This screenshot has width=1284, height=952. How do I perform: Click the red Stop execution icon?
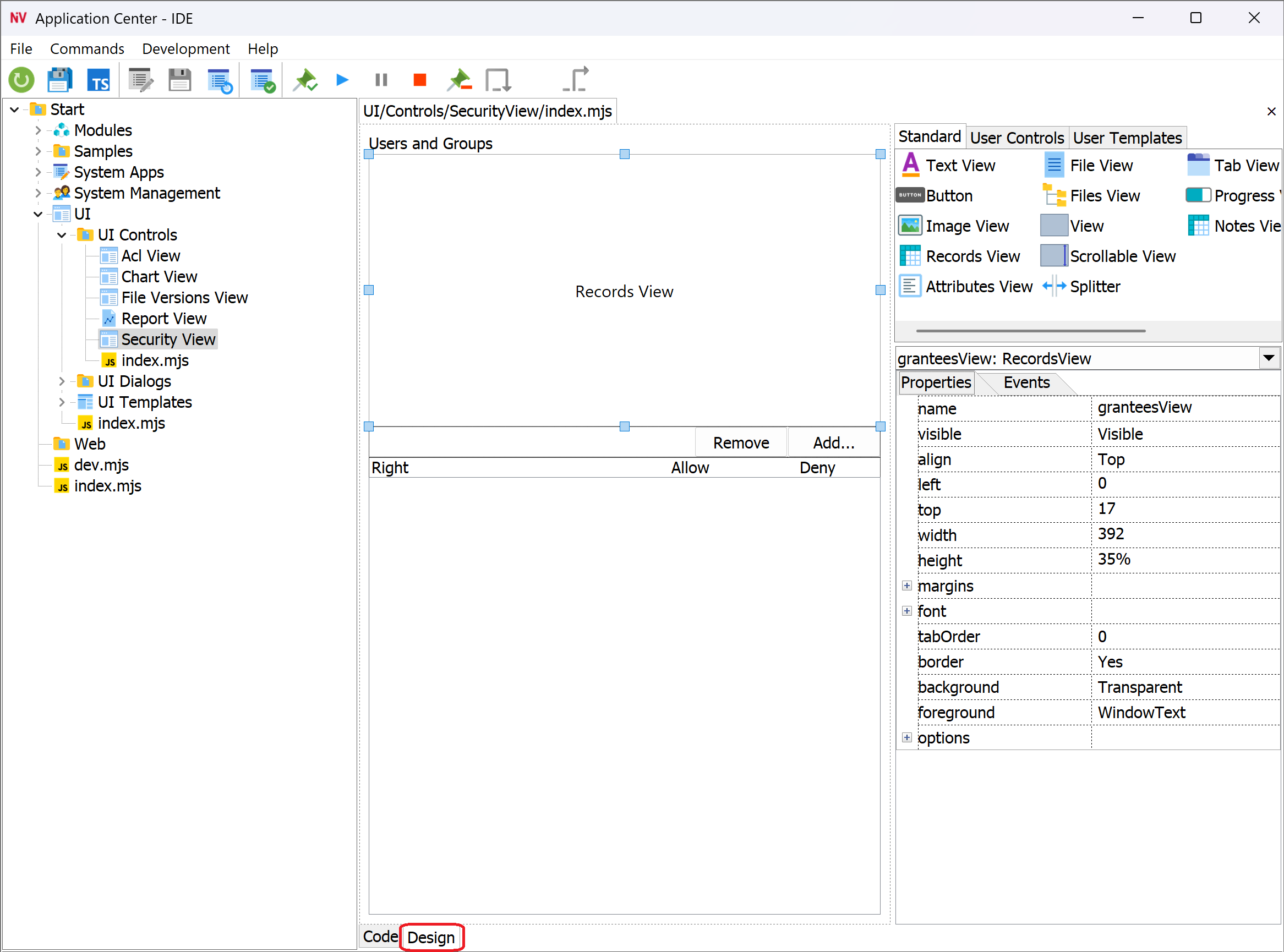click(x=419, y=80)
